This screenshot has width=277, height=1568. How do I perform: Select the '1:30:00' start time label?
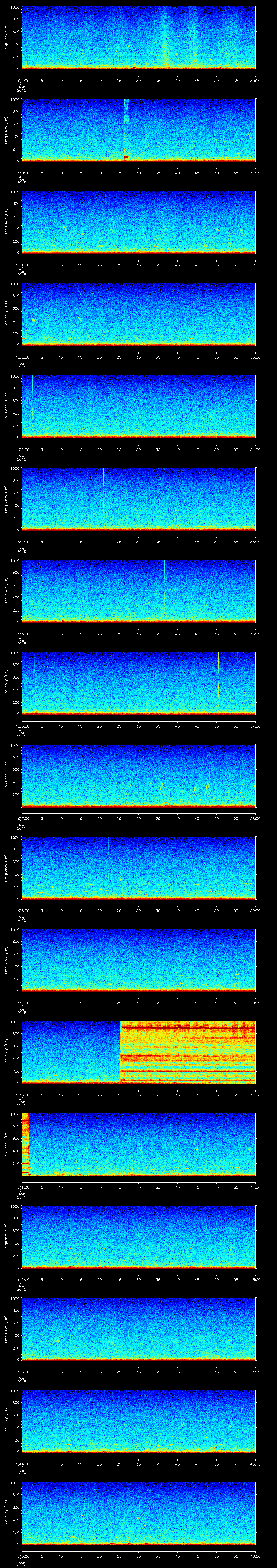point(22,173)
